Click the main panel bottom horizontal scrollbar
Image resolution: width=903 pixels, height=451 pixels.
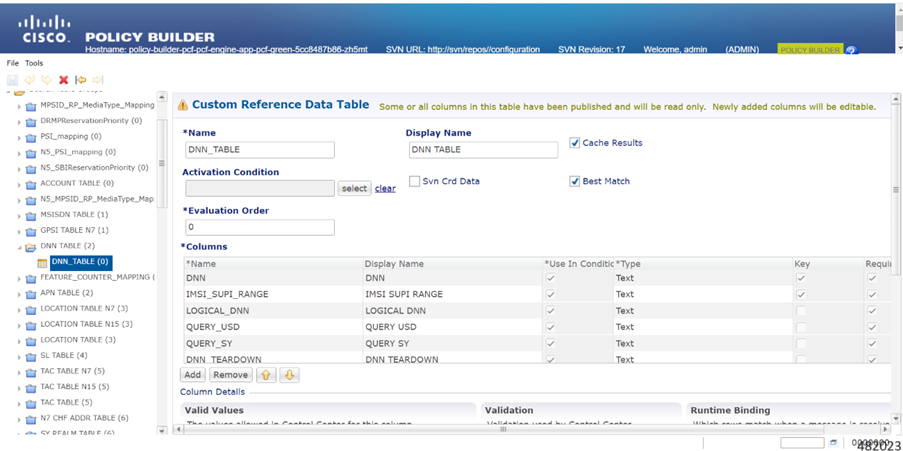click(504, 429)
